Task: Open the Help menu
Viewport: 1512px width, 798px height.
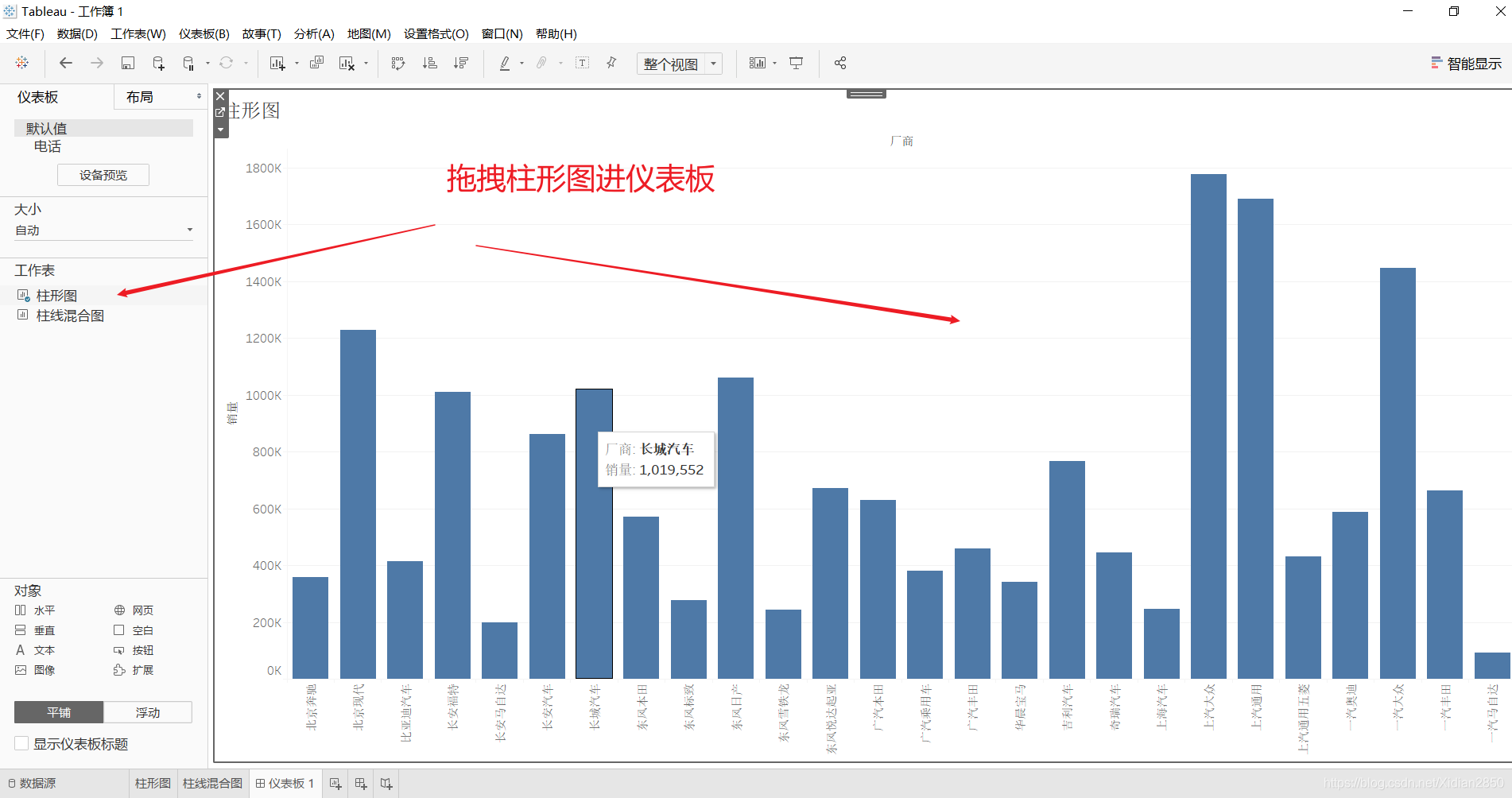Action: point(556,34)
